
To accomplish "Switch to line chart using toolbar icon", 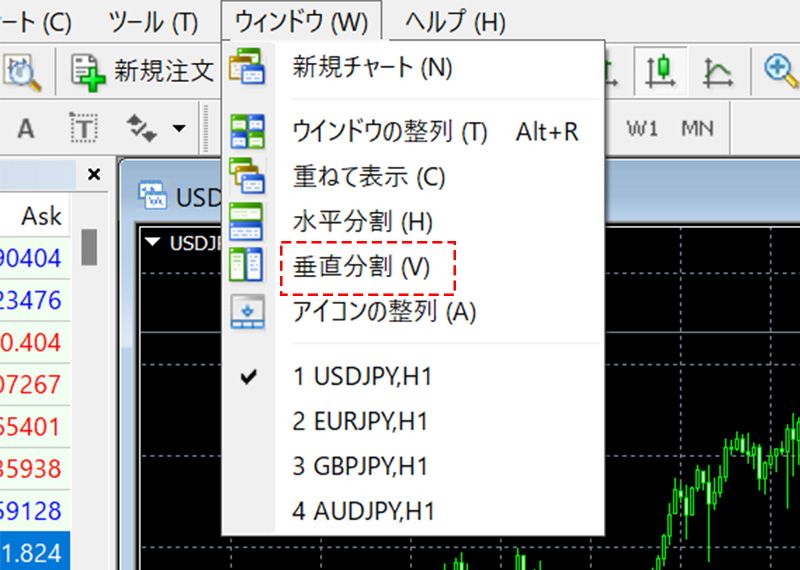I will point(717,71).
